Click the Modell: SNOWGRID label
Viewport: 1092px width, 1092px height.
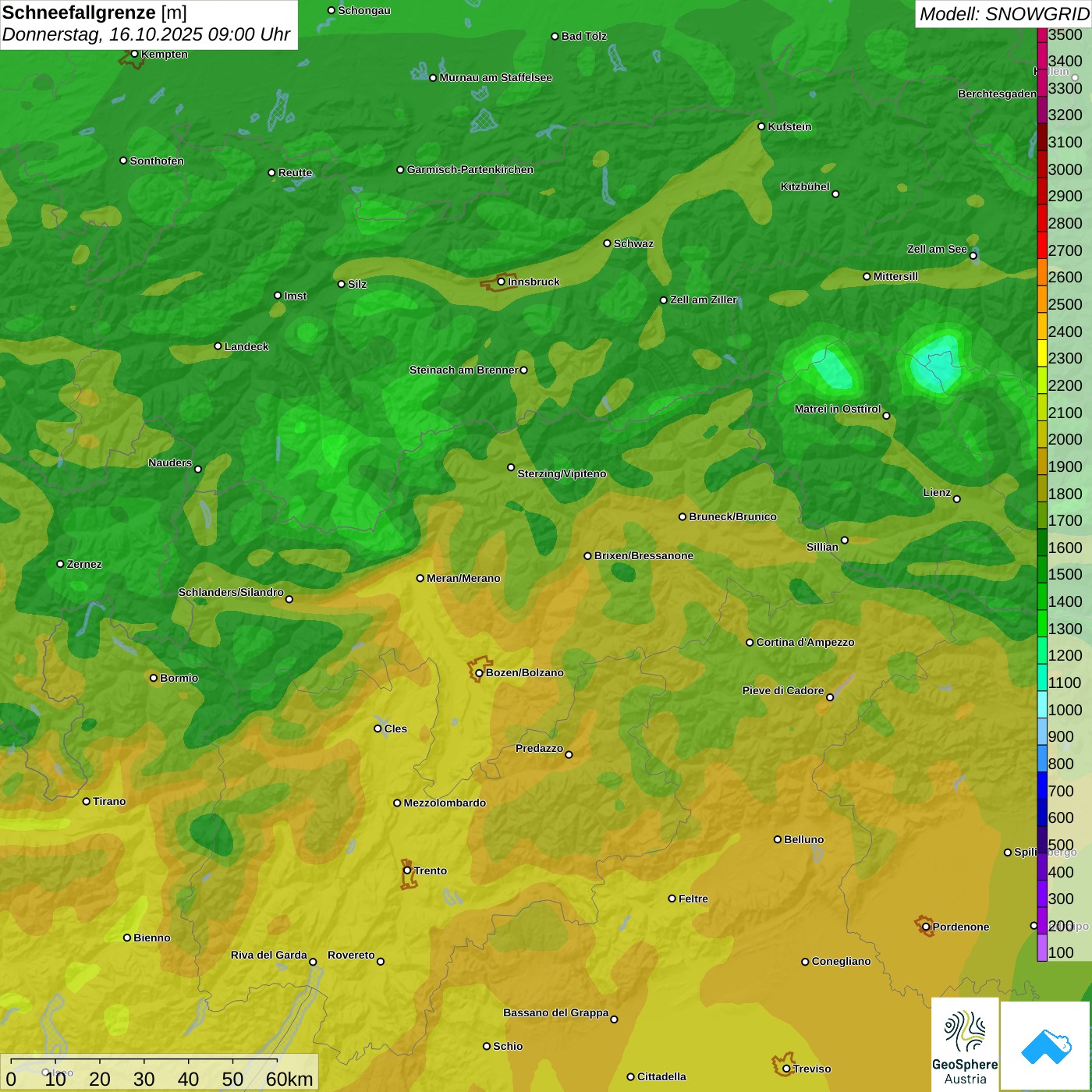(x=1004, y=14)
